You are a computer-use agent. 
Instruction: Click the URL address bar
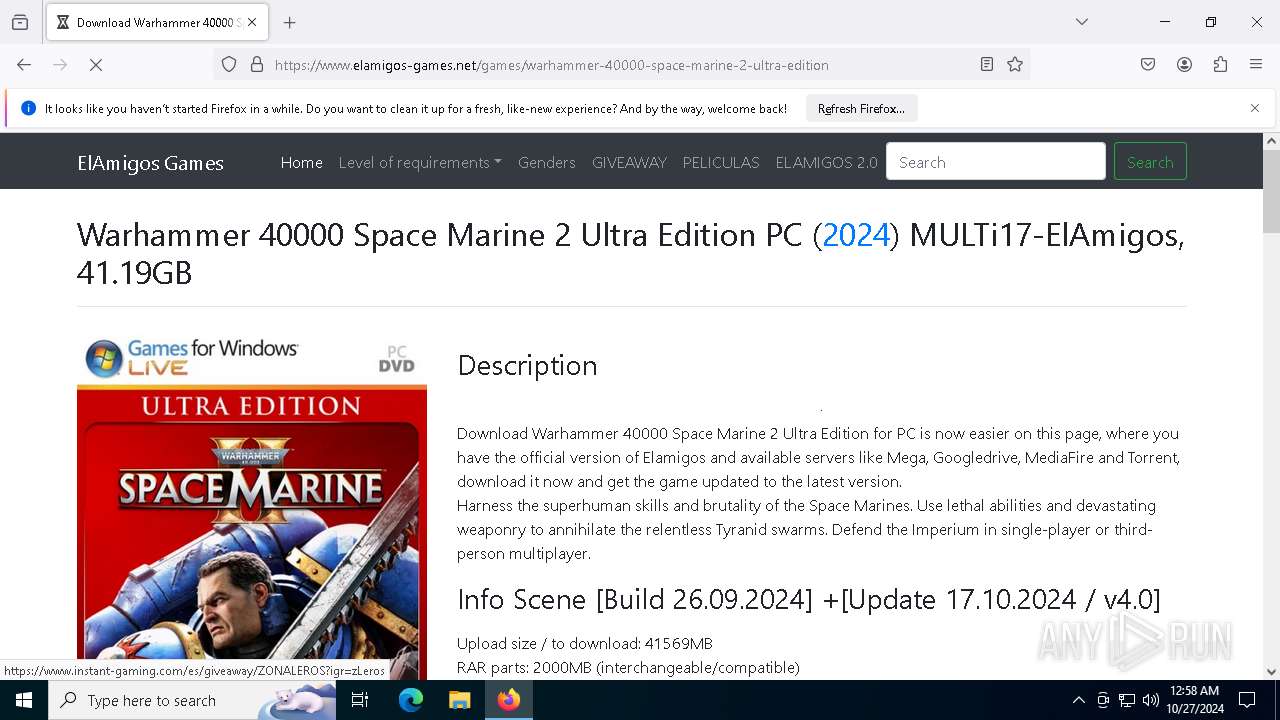(620, 65)
